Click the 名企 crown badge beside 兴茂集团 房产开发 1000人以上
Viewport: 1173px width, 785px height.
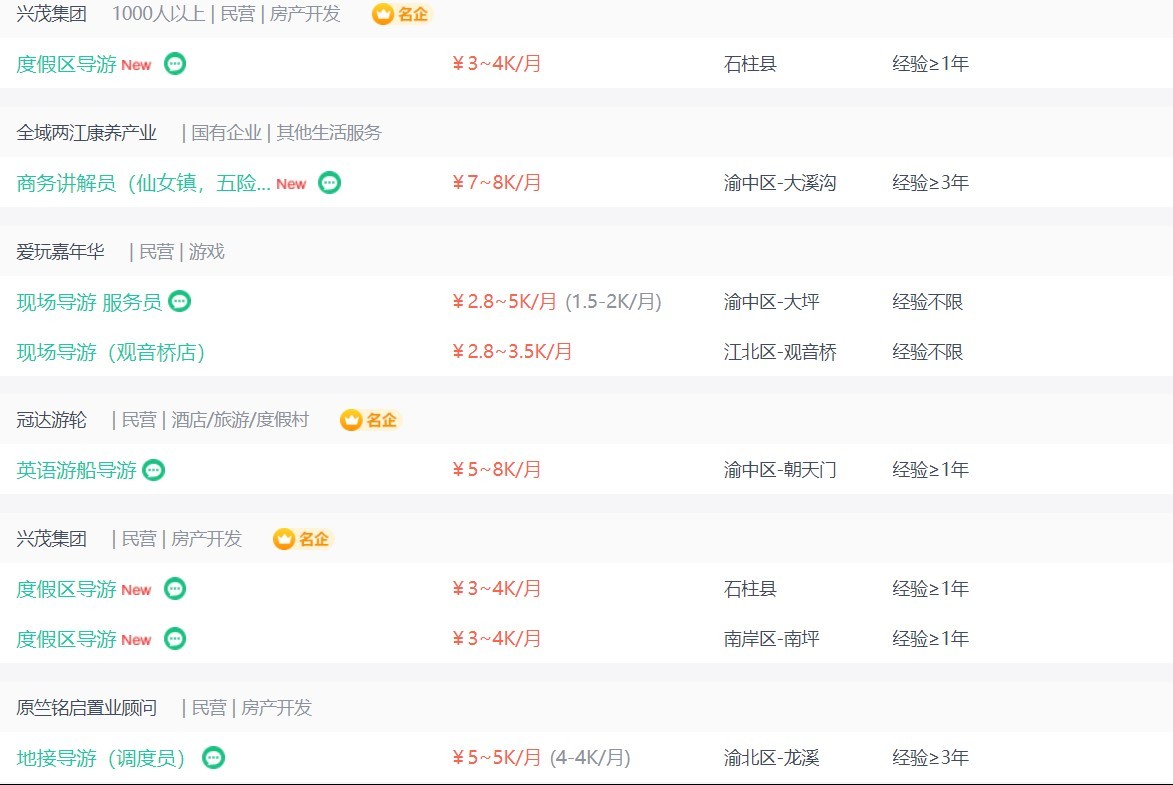click(x=402, y=14)
